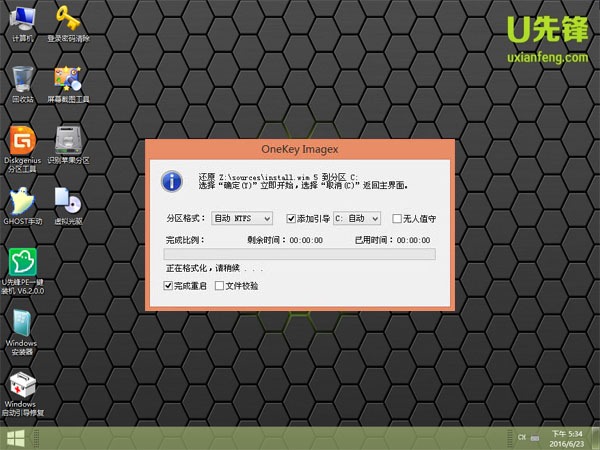Image resolution: width=600 pixels, height=450 pixels.
Task: Open the 虚拟光驱 virtual drive icon
Action: click(68, 206)
